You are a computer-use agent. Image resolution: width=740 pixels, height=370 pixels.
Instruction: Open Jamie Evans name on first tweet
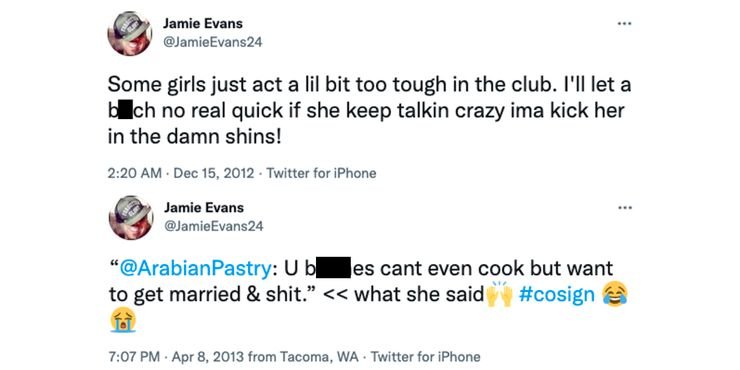click(x=203, y=23)
